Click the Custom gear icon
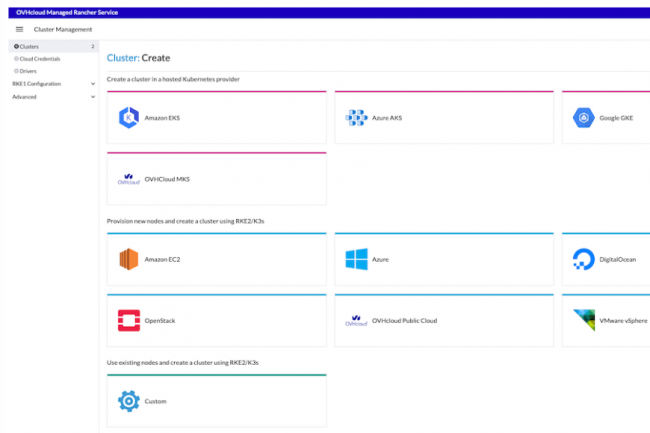The height and width of the screenshot is (433, 650). pyautogui.click(x=129, y=401)
